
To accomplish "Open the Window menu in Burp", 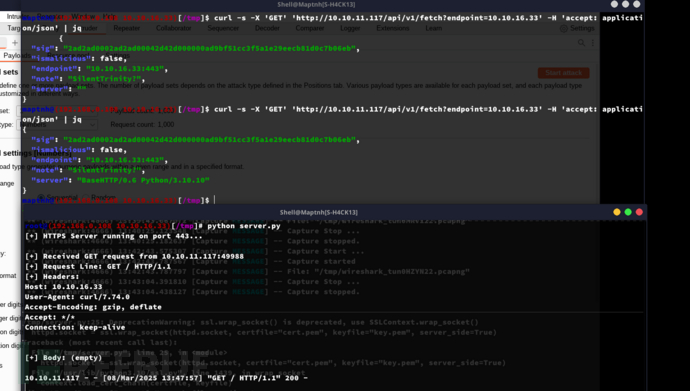I will tap(83, 17).
